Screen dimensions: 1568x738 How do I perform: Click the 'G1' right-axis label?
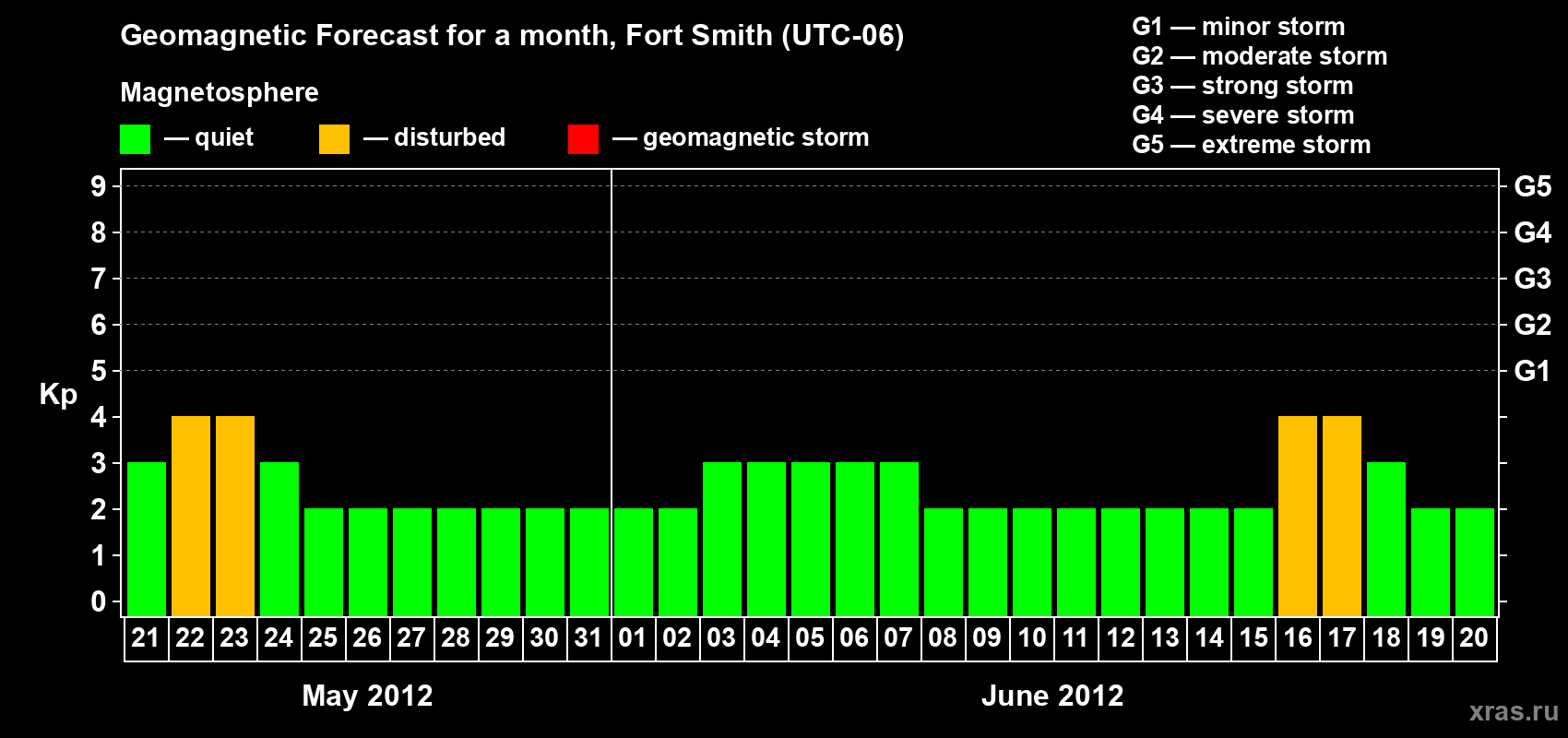(x=1533, y=371)
